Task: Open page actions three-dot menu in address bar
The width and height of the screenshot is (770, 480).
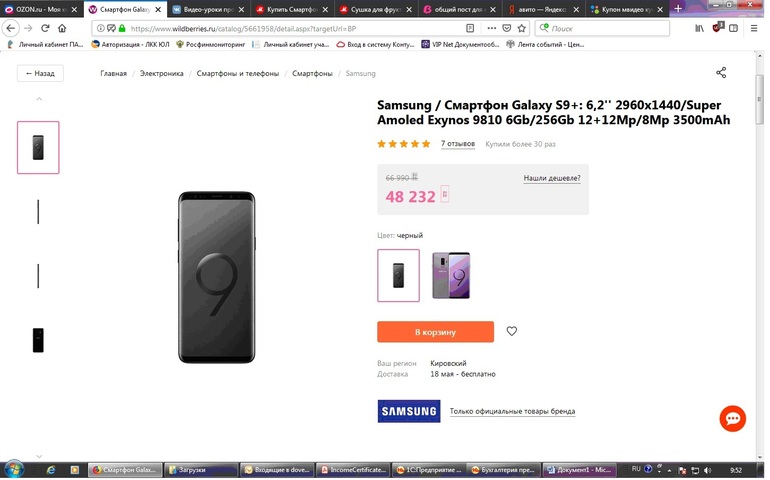Action: 491,28
